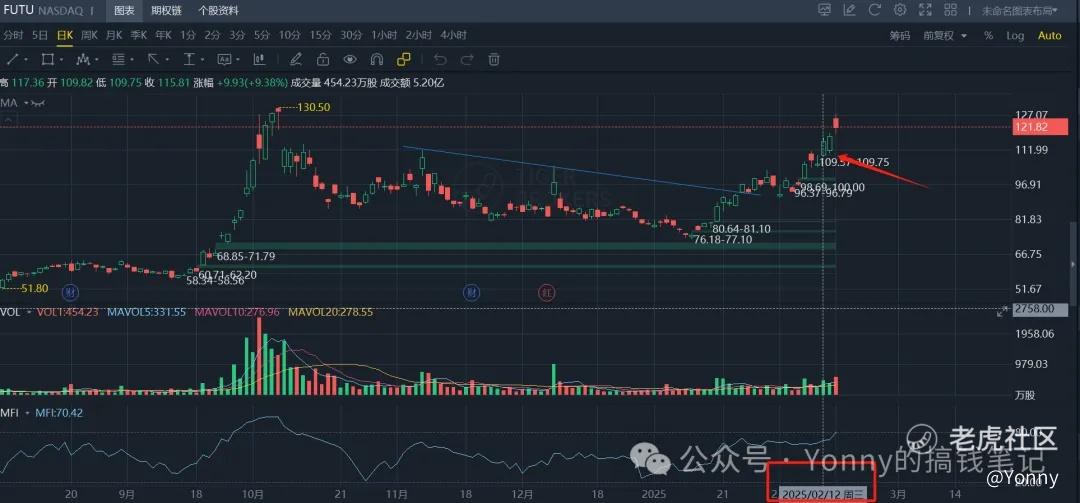Screen dimensions: 1080x503
Task: Click the 红 dividend marker near December
Action: point(548,293)
